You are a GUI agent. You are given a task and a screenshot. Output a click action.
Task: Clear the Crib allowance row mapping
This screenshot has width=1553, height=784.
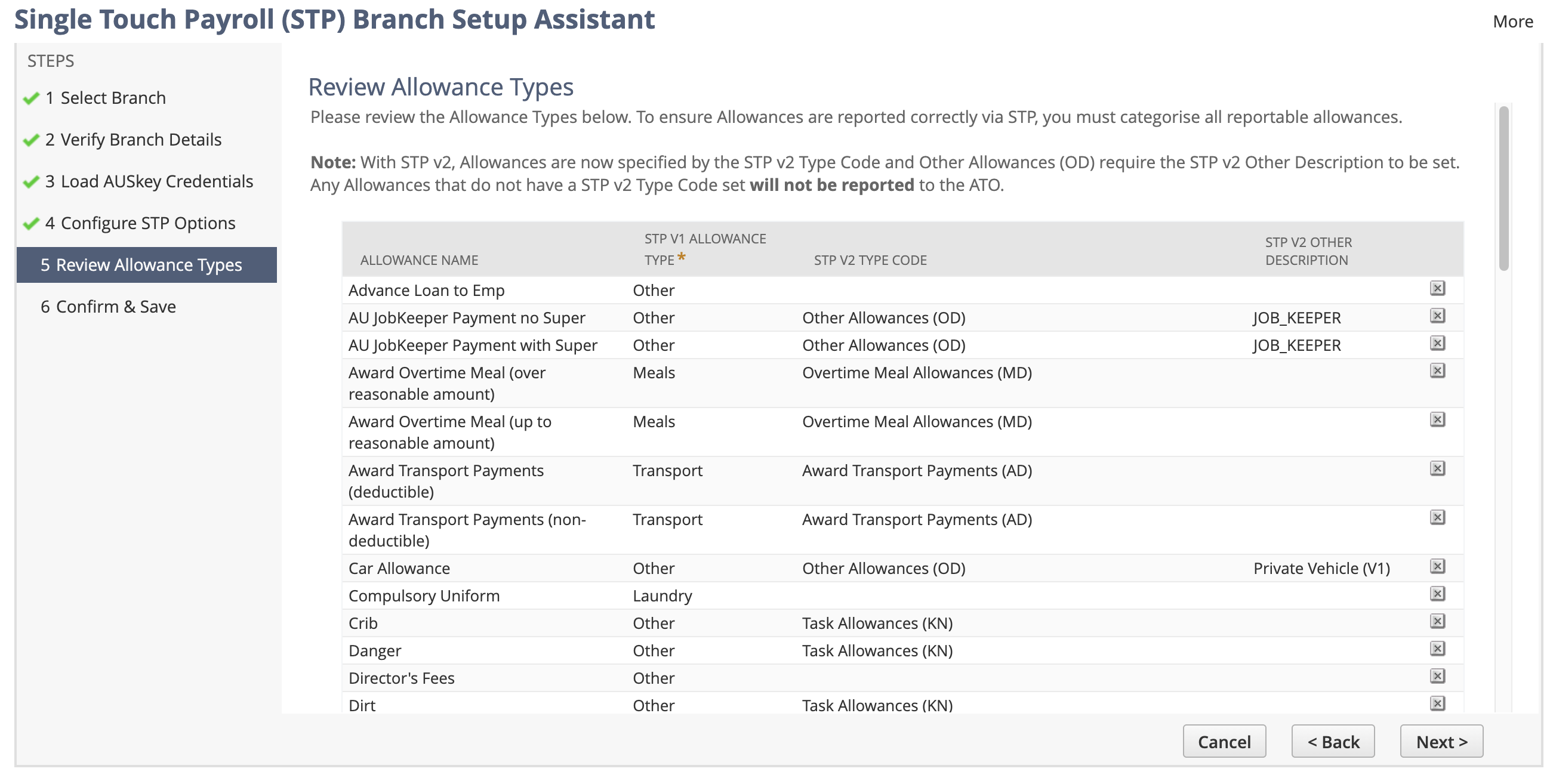[x=1439, y=621]
